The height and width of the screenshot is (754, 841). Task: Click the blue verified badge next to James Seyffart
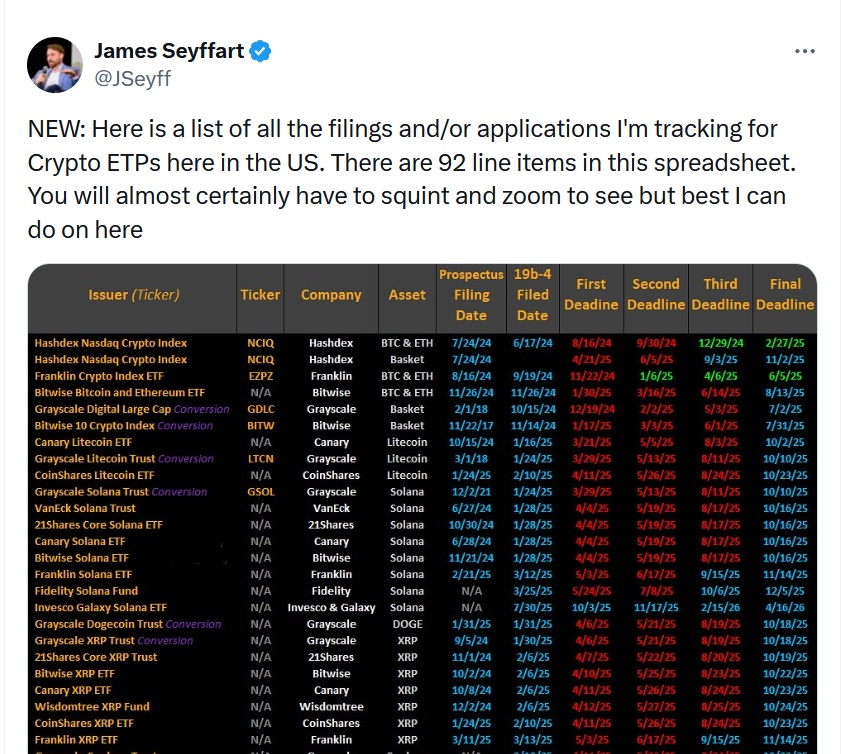[261, 51]
